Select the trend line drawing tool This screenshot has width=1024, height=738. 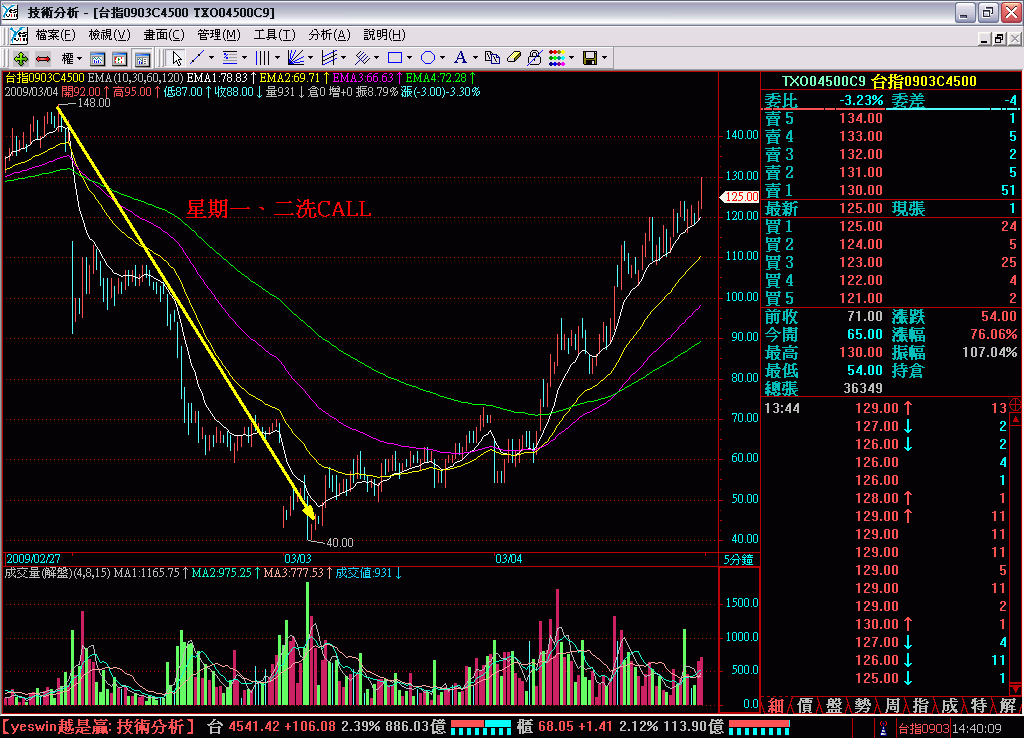(x=197, y=58)
